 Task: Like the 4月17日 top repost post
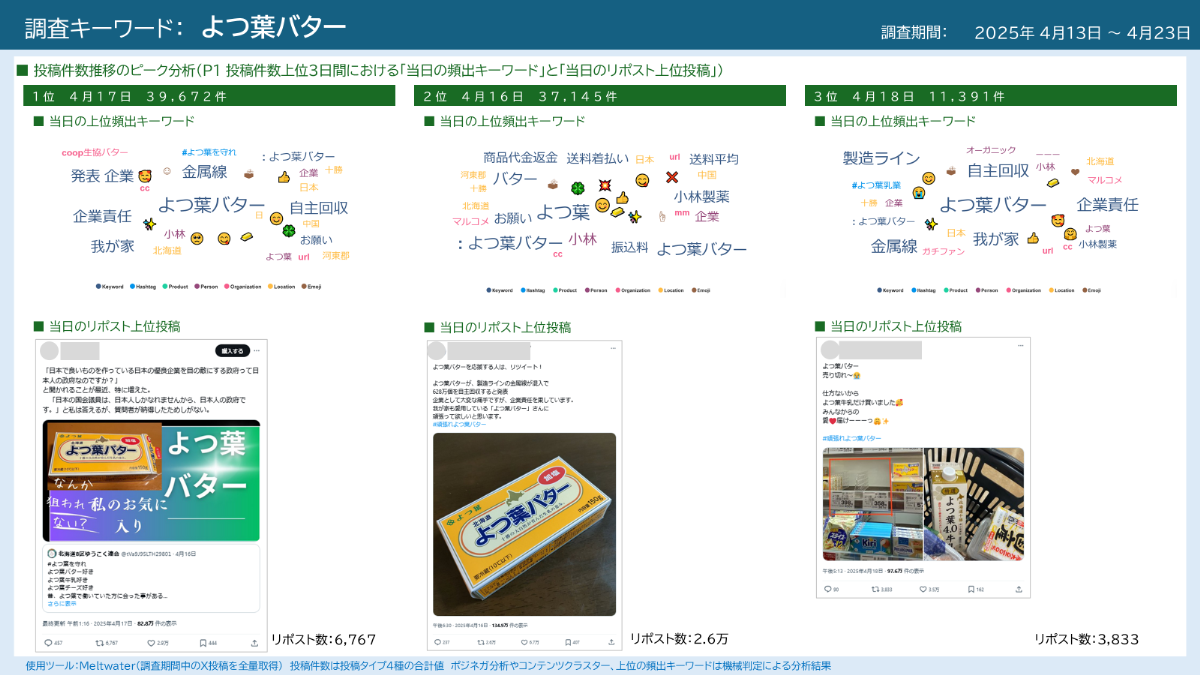(153, 642)
